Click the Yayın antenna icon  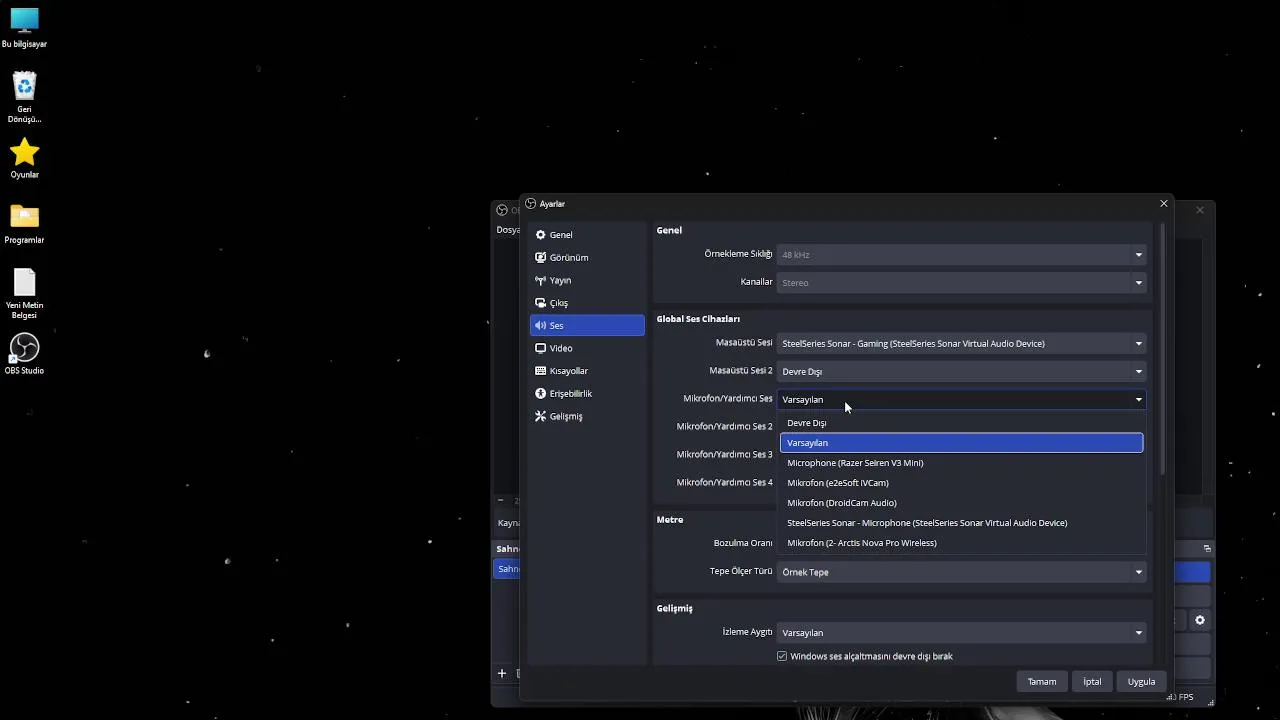click(541, 281)
